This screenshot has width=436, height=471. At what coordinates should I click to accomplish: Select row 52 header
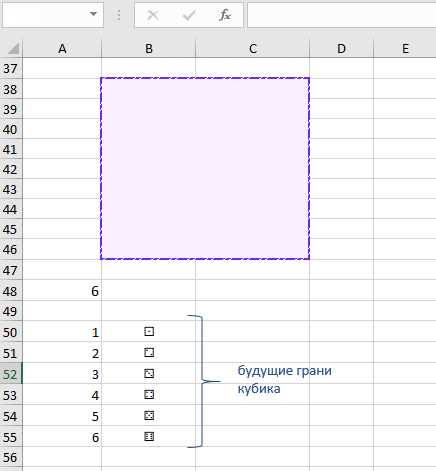pyautogui.click(x=11, y=374)
